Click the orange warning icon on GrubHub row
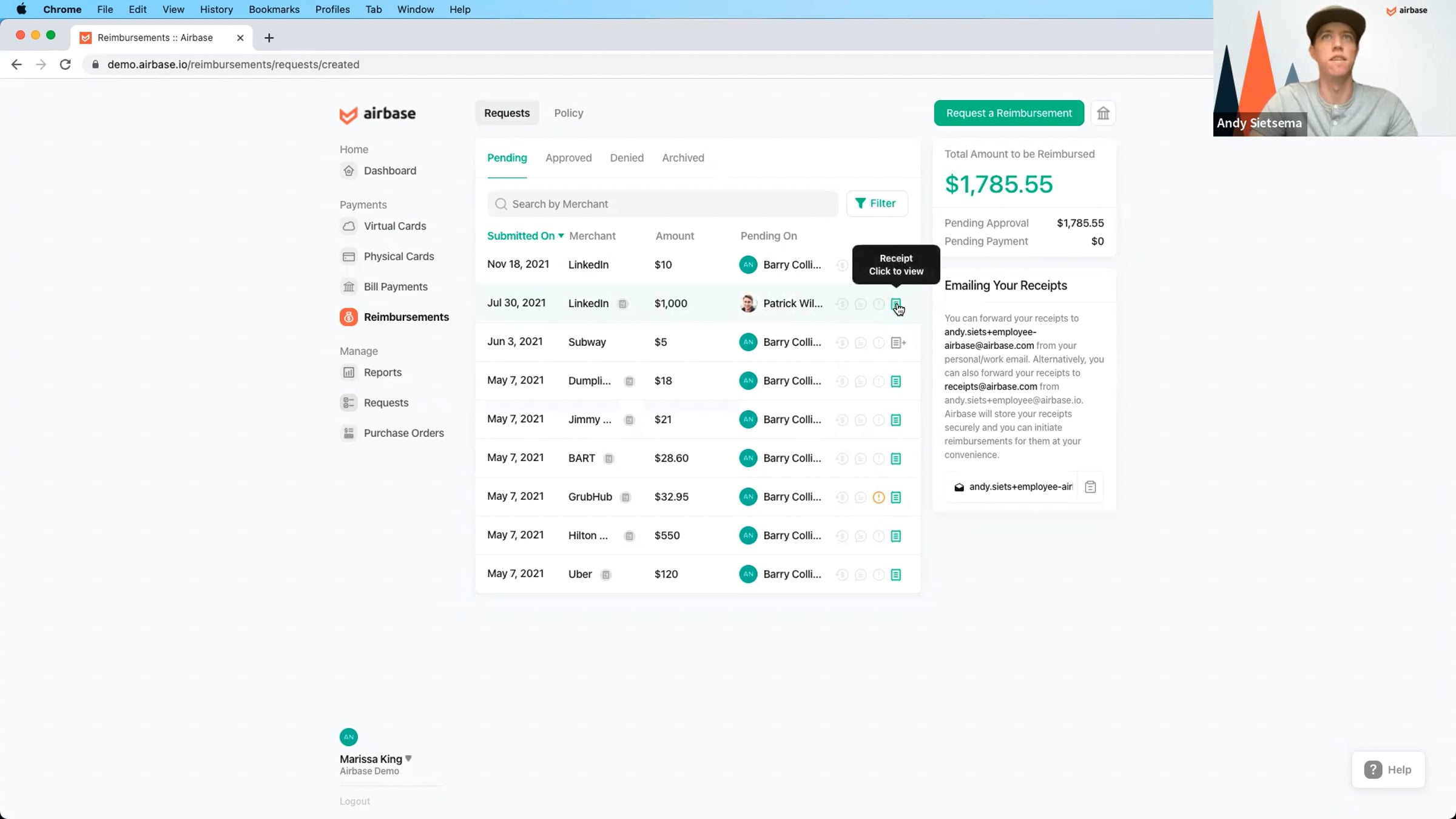 (878, 497)
